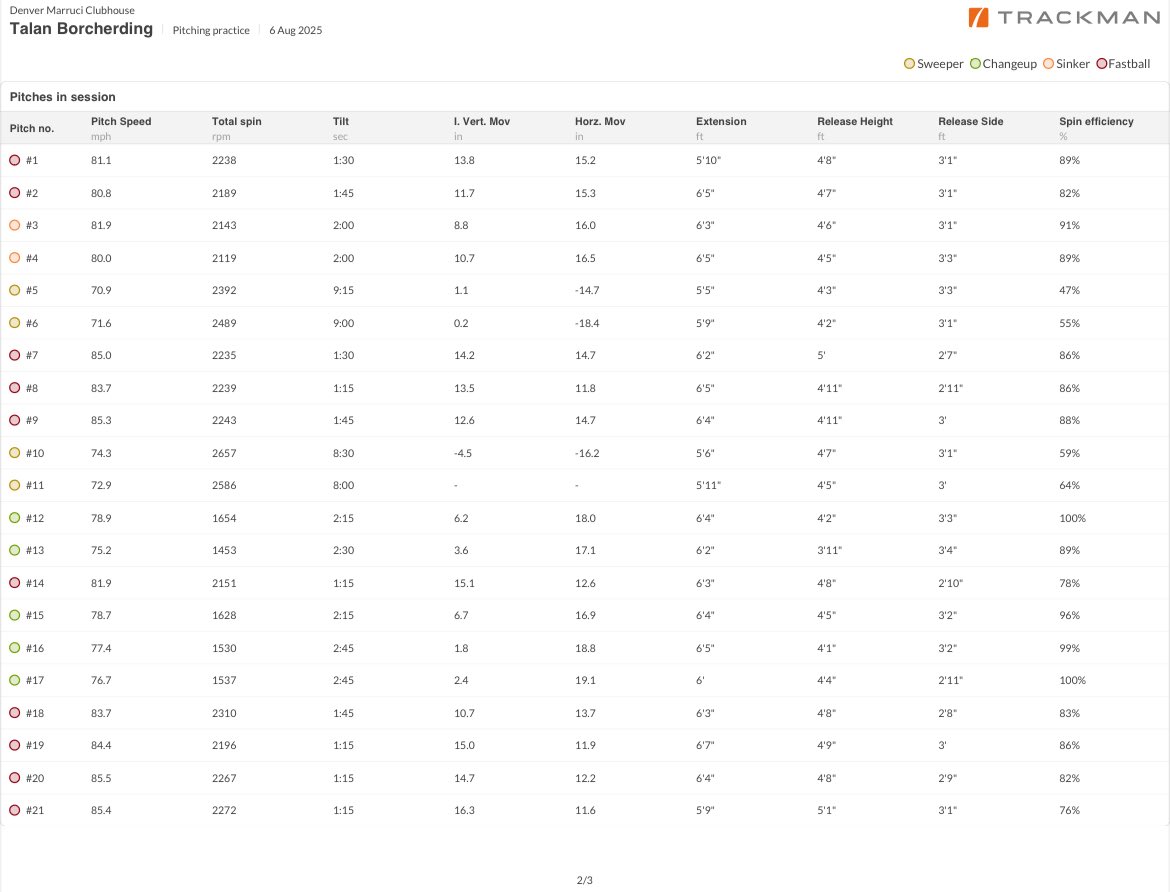The width and height of the screenshot is (1170, 892).
Task: Click horizontal movement value 19.1
Action: tap(585, 680)
